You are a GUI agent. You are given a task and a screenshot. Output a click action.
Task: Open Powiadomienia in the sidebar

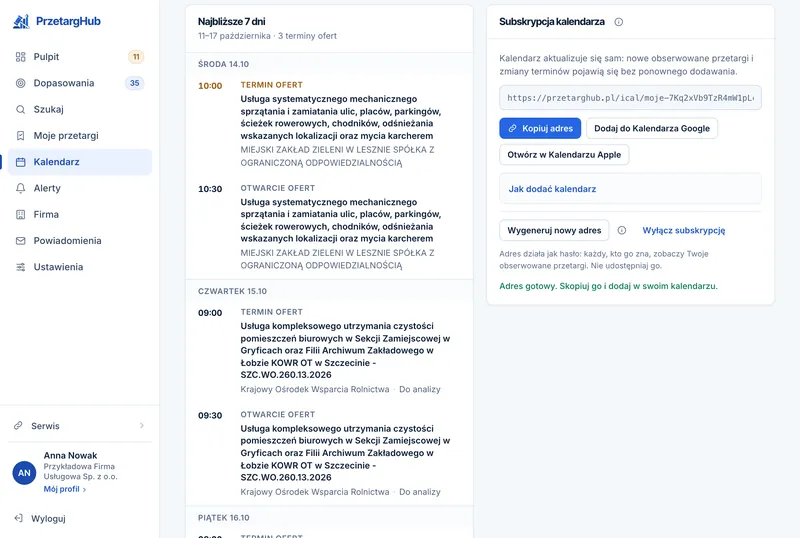[x=80, y=241]
